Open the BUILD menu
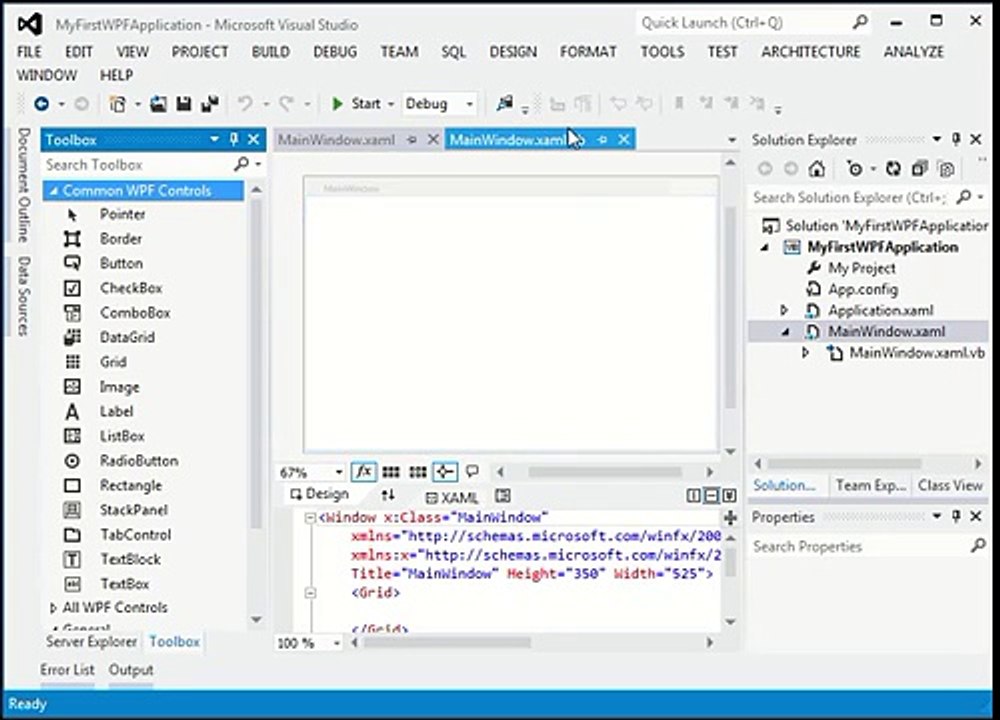The height and width of the screenshot is (720, 1000). coord(270,52)
